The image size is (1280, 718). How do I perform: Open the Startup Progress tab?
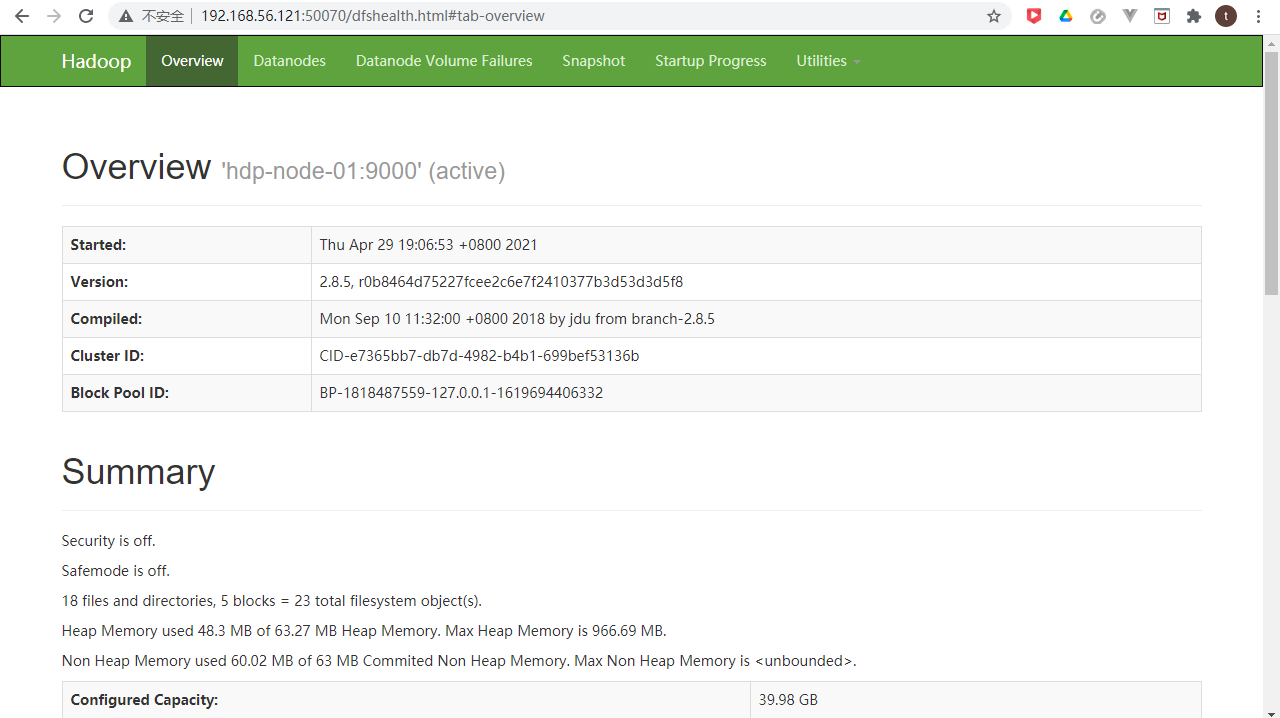pos(711,61)
